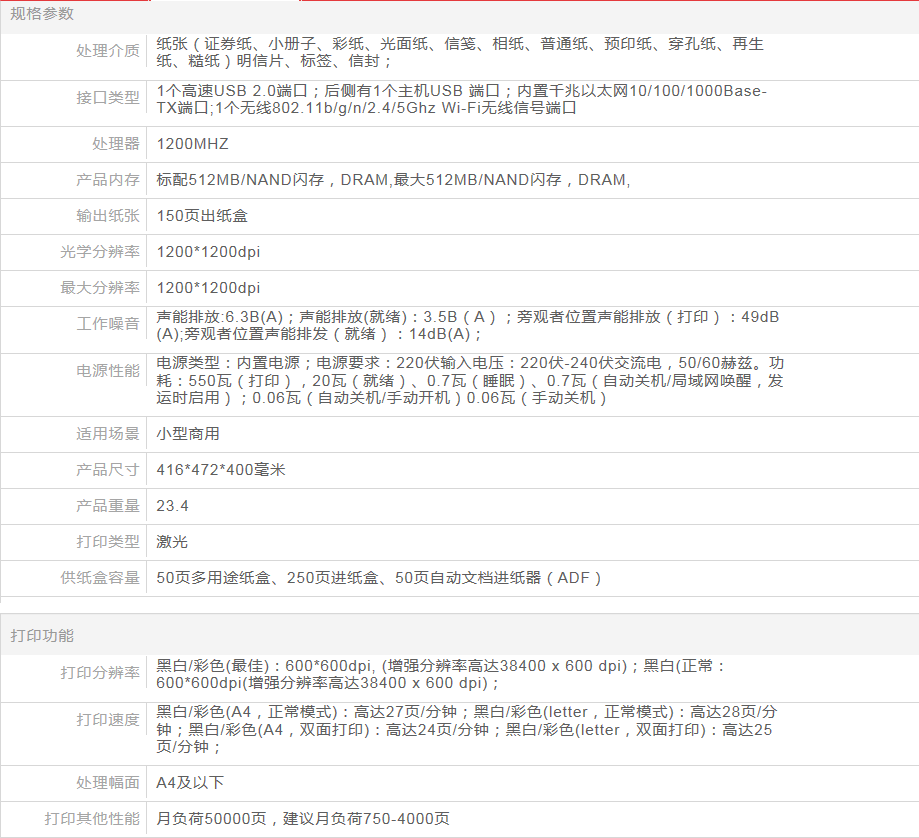Click the 电源性能 row label
The width and height of the screenshot is (919, 838).
click(108, 371)
